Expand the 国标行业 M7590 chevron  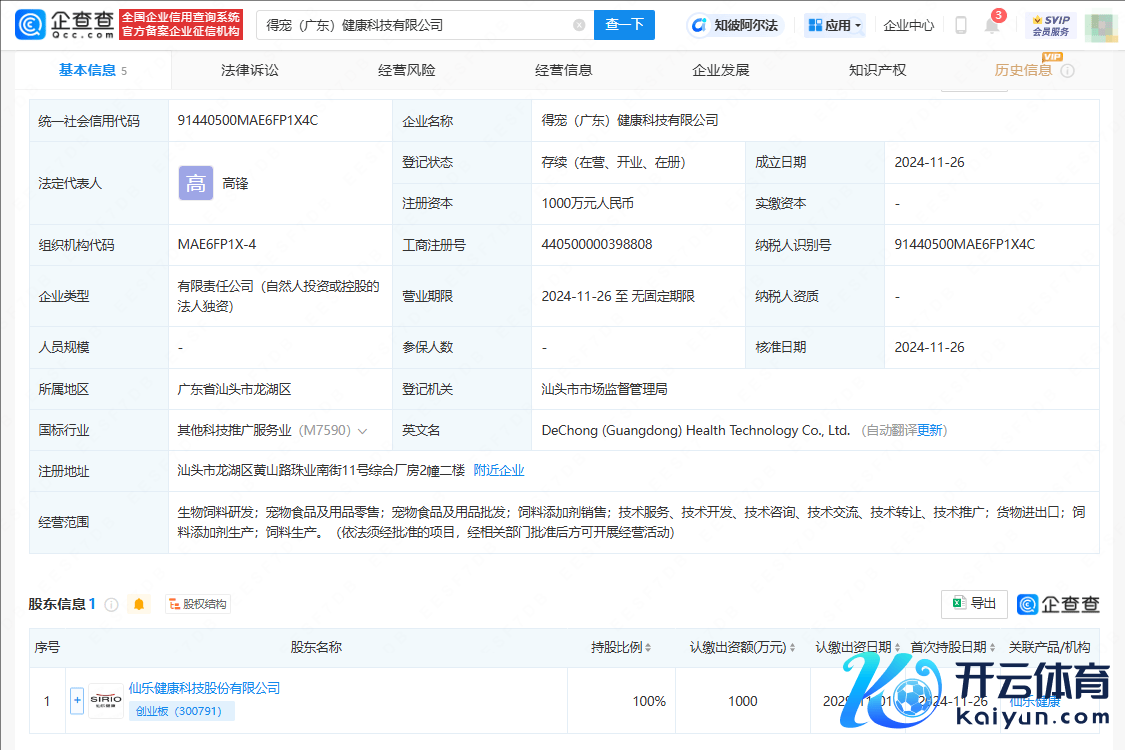362,431
